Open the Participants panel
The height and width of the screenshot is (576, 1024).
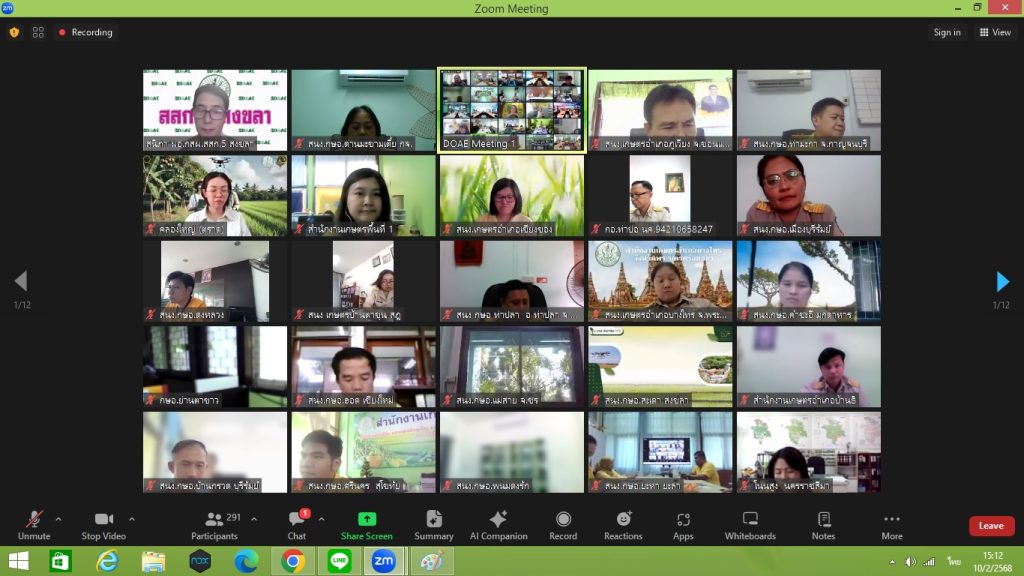(x=214, y=526)
